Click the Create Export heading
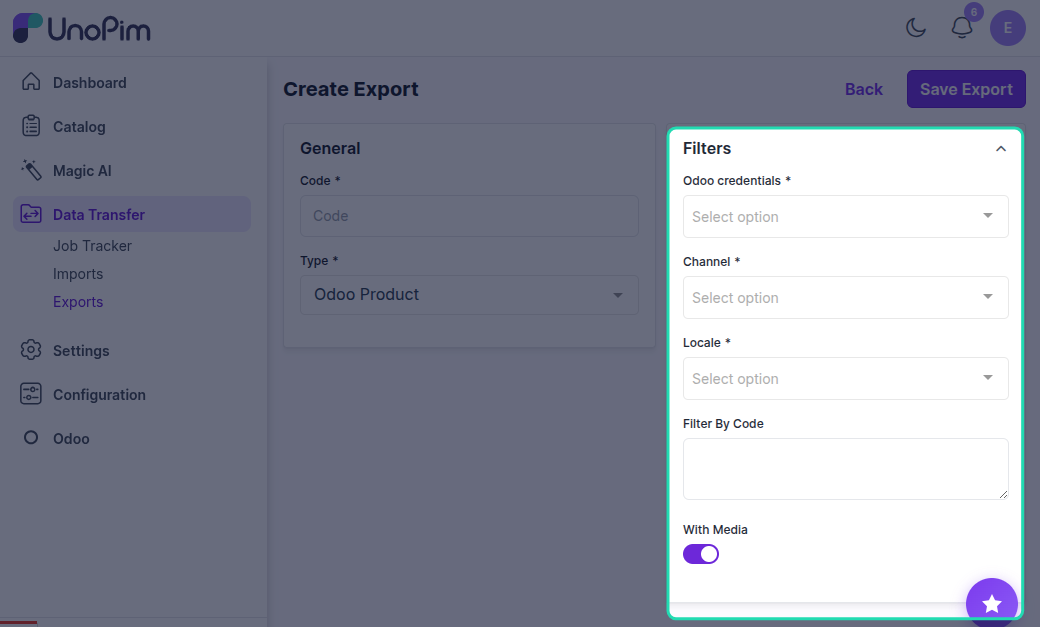Image resolution: width=1040 pixels, height=627 pixels. [x=351, y=89]
